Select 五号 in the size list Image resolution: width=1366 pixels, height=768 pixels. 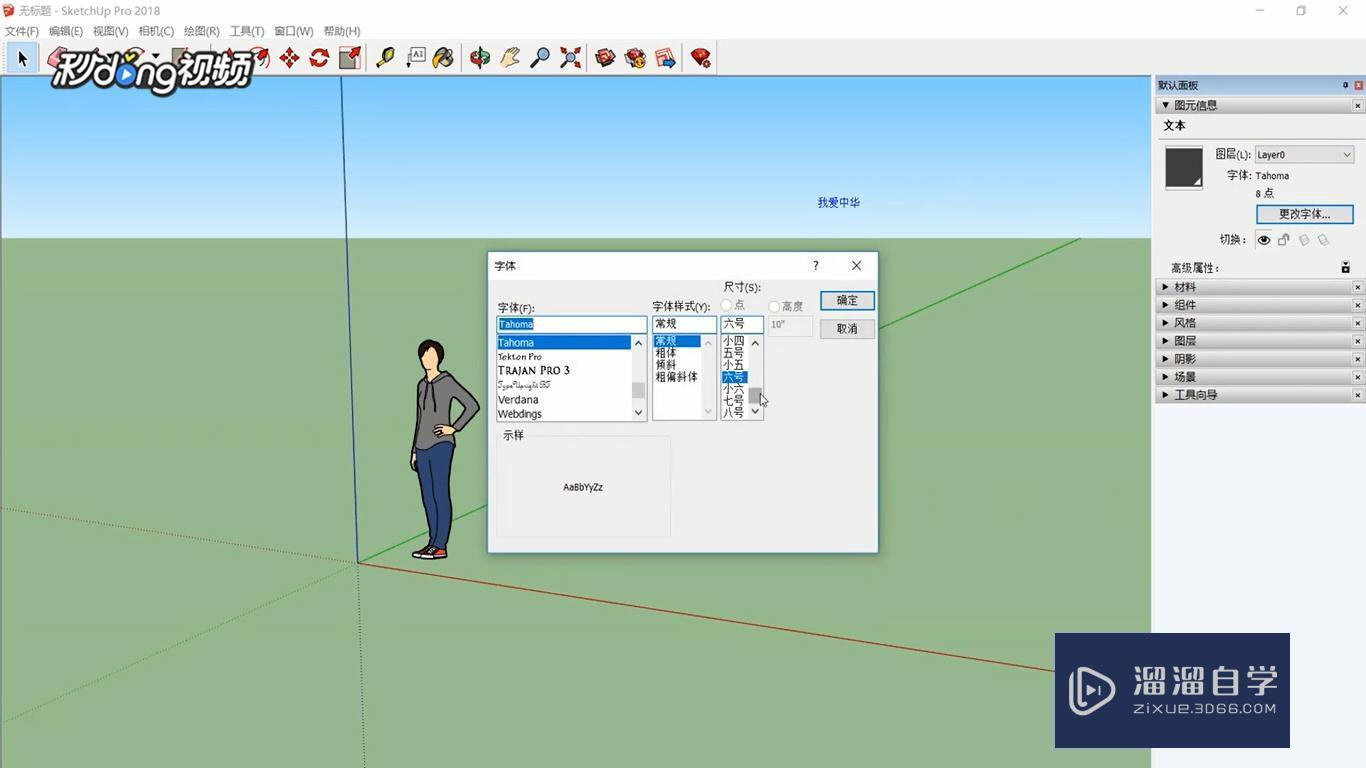[734, 353]
